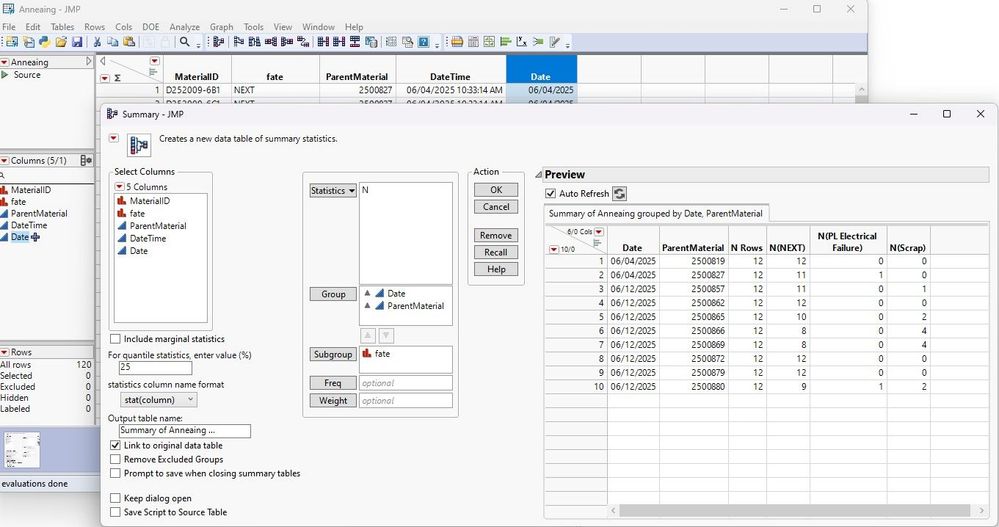
Task: Click the Recall button
Action: 496,252
